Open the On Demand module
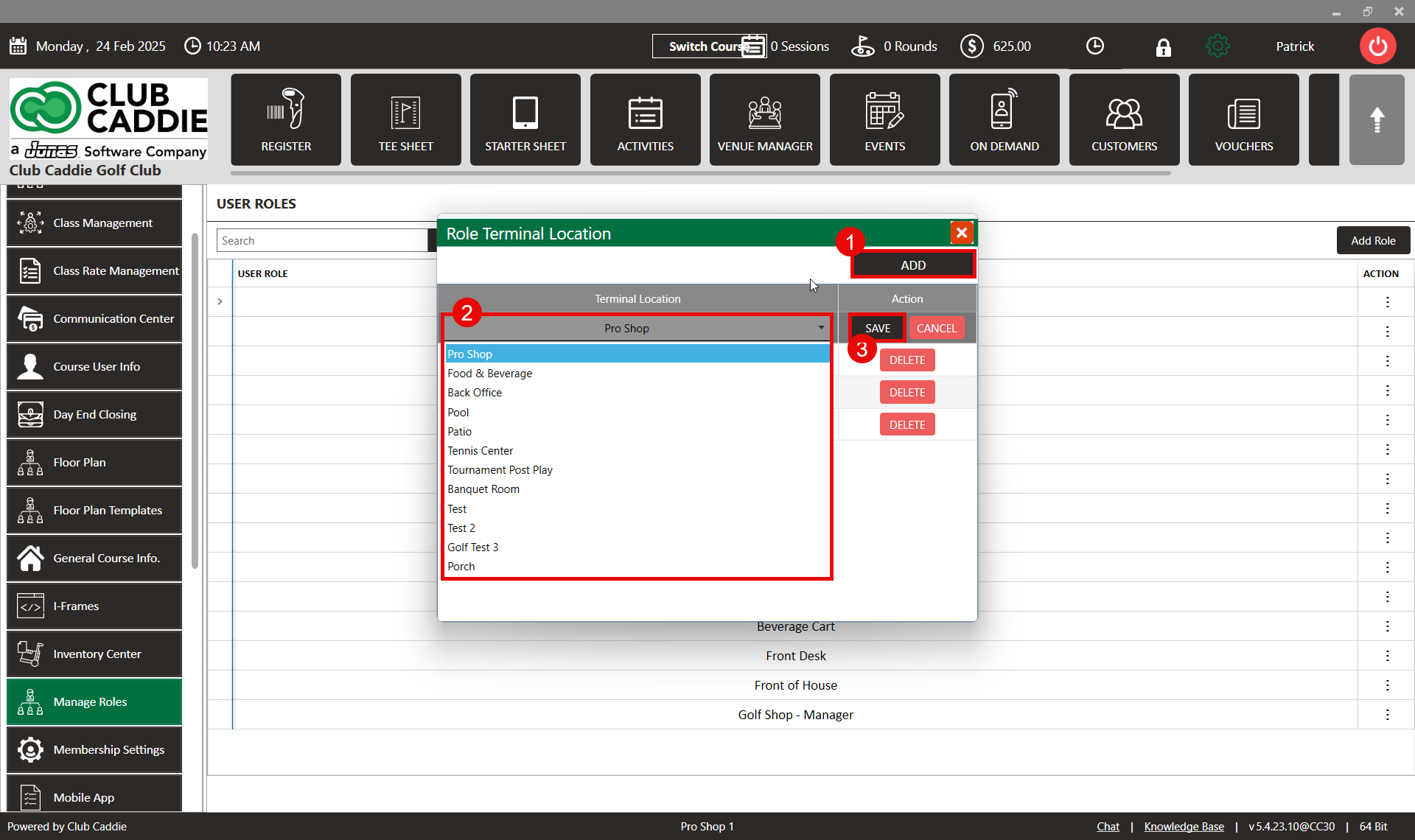The height and width of the screenshot is (840, 1415). pyautogui.click(x=1005, y=119)
